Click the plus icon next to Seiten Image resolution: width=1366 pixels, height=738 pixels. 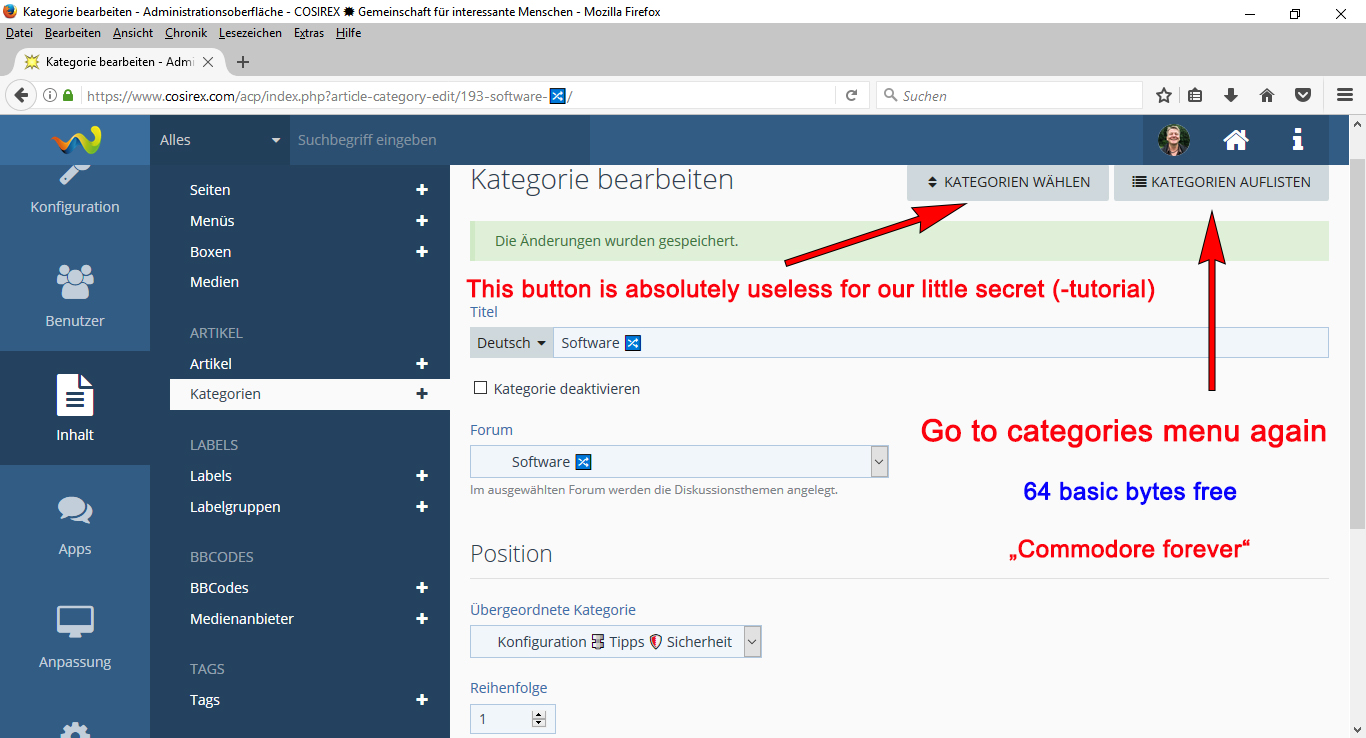click(422, 190)
